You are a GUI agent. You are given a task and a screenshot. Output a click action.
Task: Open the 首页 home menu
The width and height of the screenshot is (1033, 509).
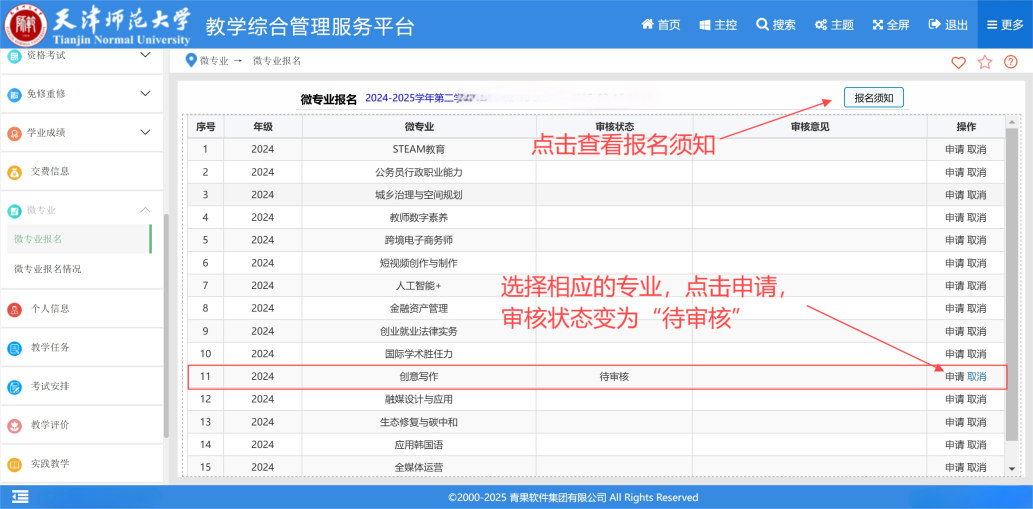tap(661, 25)
